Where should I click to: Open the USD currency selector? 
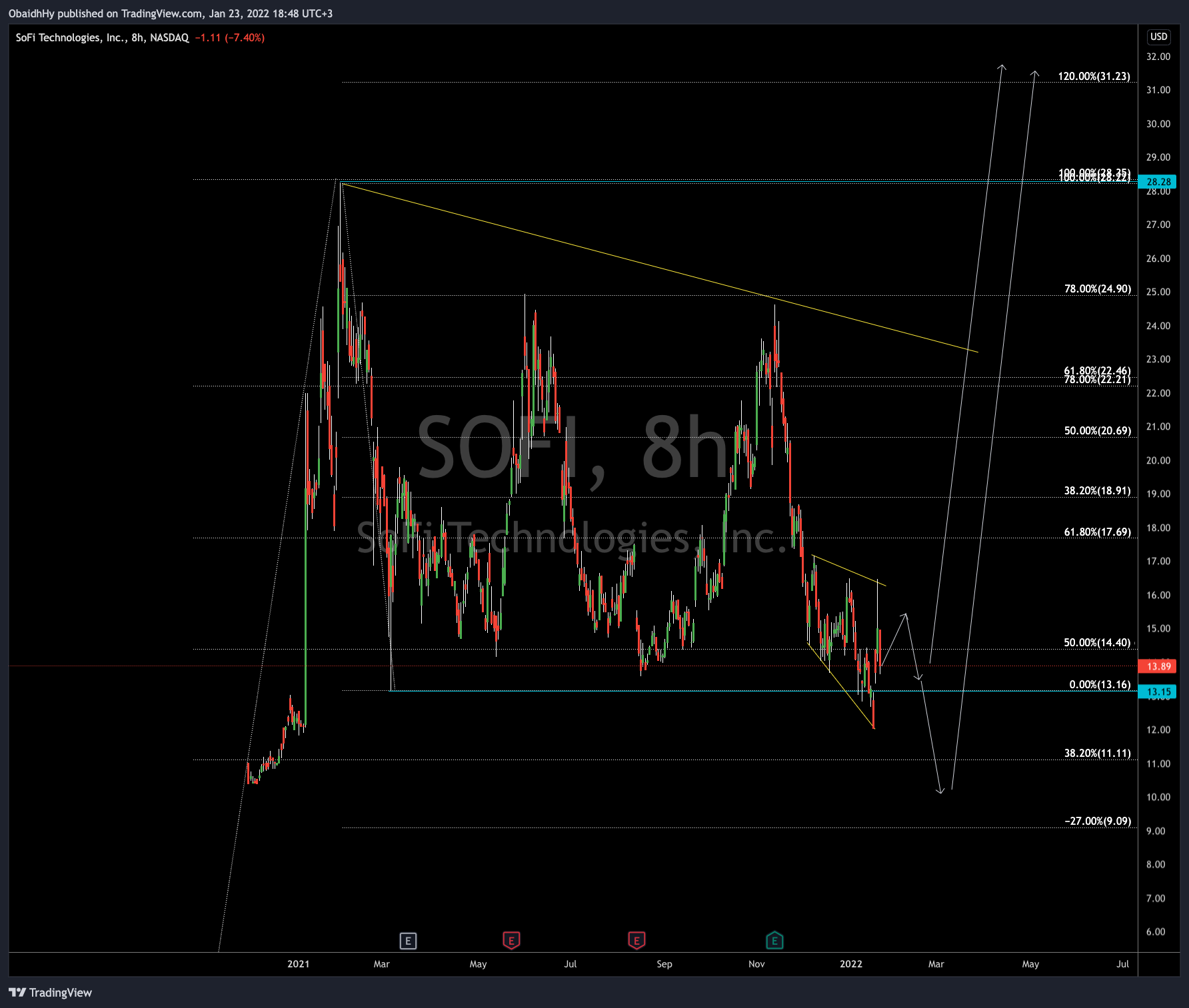pyautogui.click(x=1158, y=37)
